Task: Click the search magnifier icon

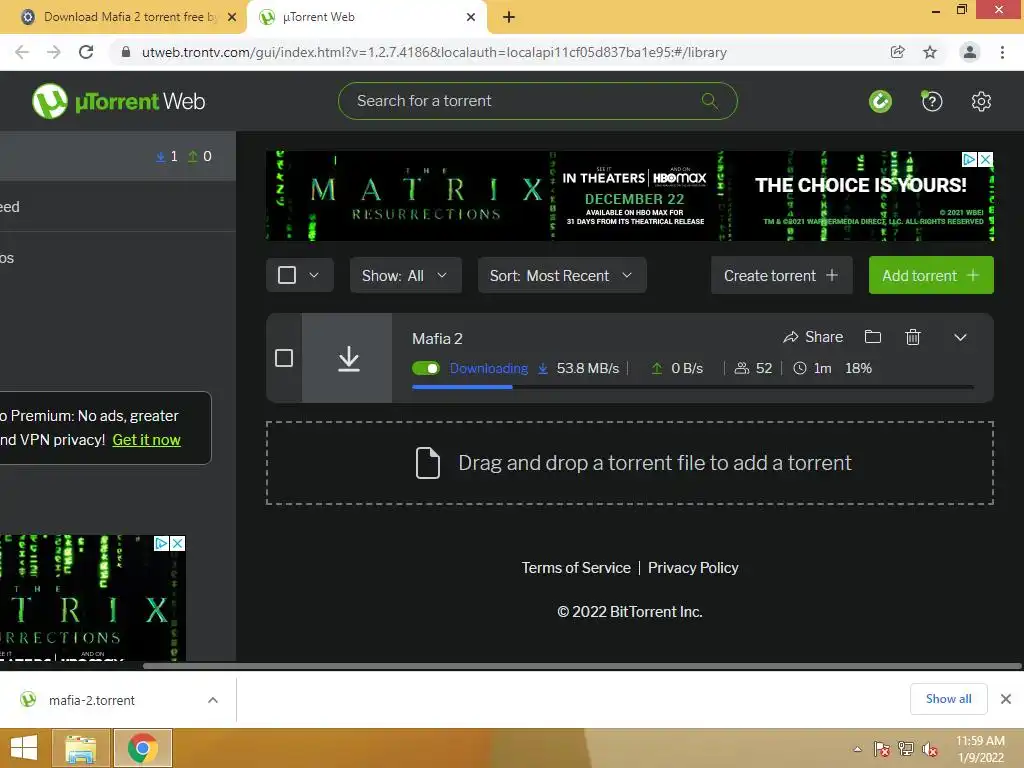Action: pos(709,101)
